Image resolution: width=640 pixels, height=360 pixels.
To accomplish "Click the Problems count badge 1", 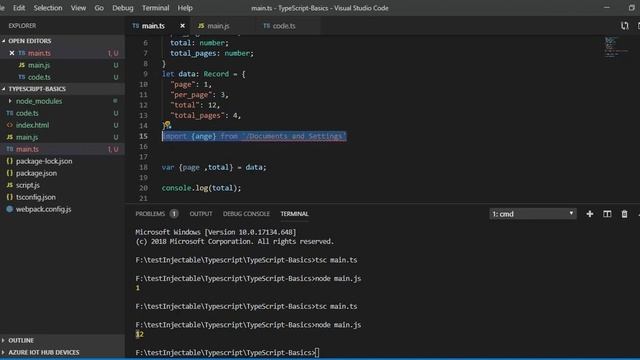I will coord(174,214).
